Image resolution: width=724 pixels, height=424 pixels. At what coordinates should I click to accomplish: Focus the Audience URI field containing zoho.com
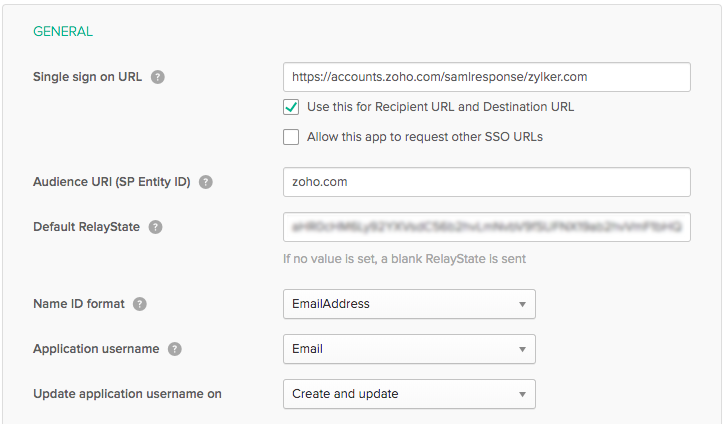(x=487, y=182)
